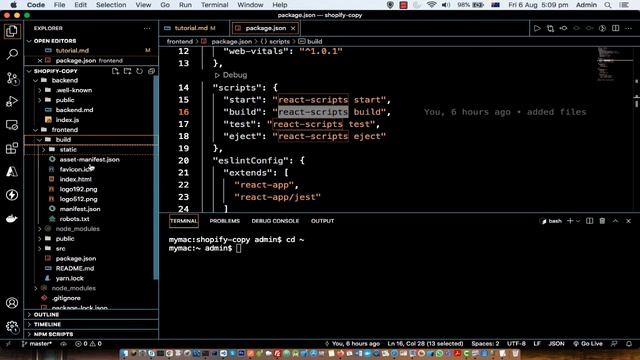Open the Selection menu

pos(111,5)
